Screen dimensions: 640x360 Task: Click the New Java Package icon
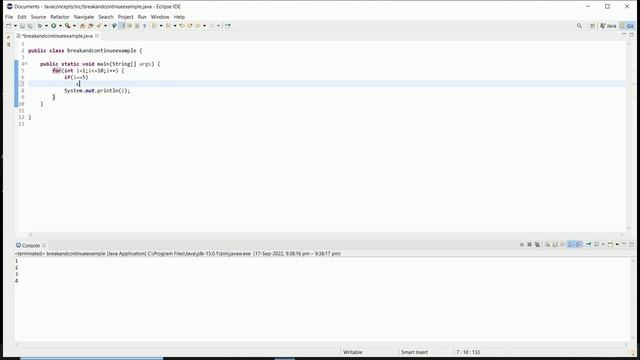[82, 26]
